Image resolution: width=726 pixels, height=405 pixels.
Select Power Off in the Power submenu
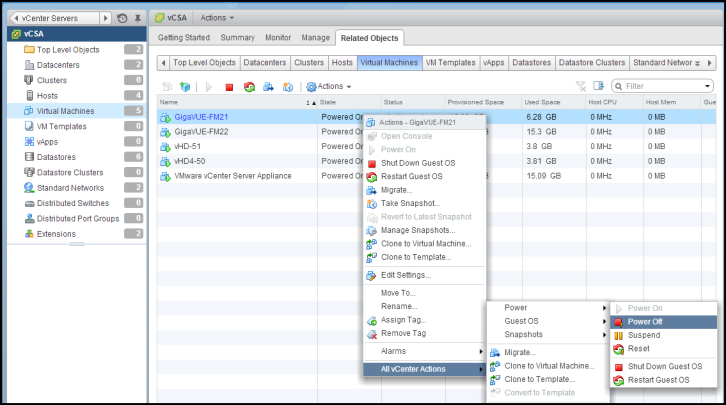[664, 322]
